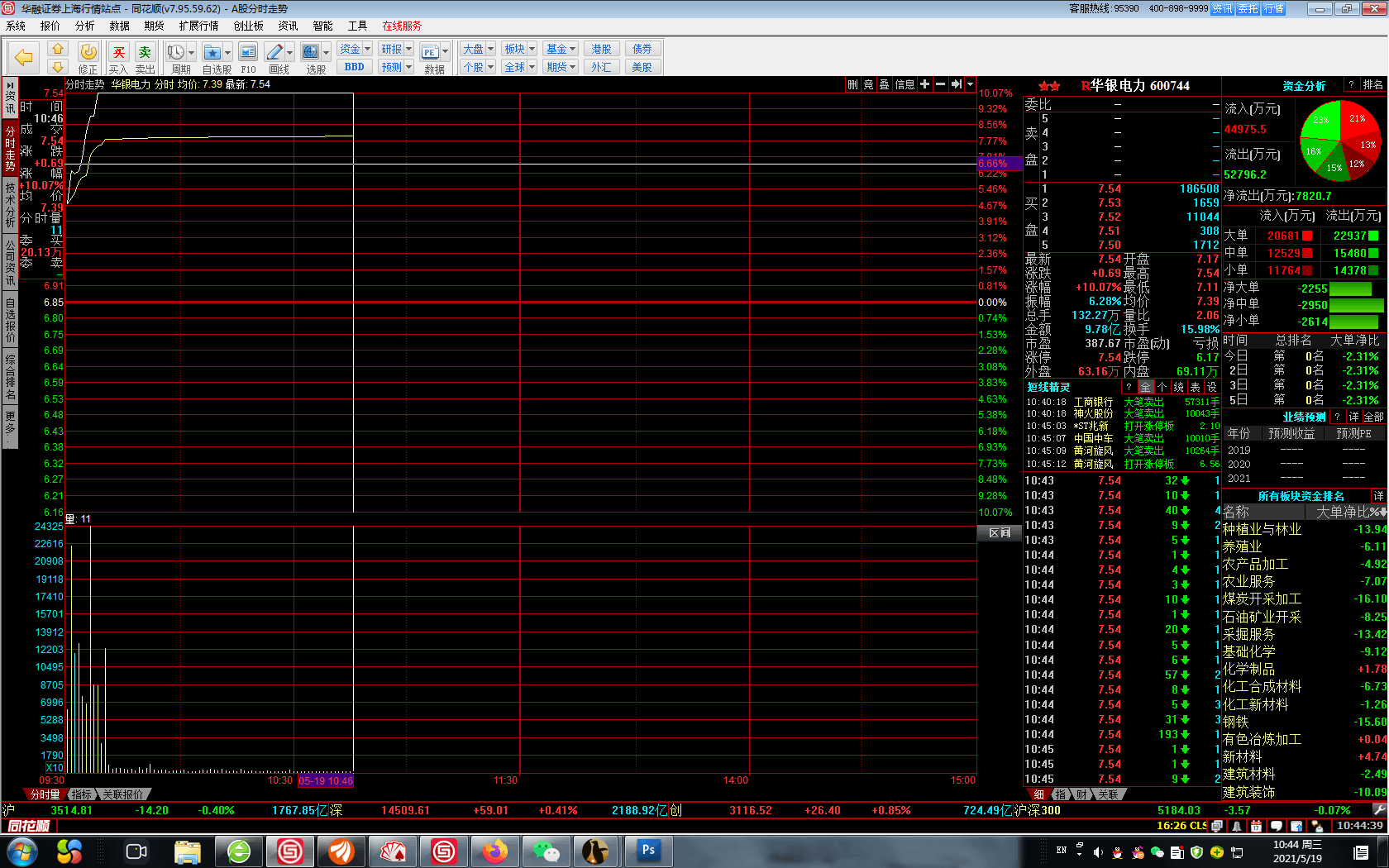Expand the 画线 dropdown arrow
This screenshot has height=868, width=1389.
tap(290, 53)
